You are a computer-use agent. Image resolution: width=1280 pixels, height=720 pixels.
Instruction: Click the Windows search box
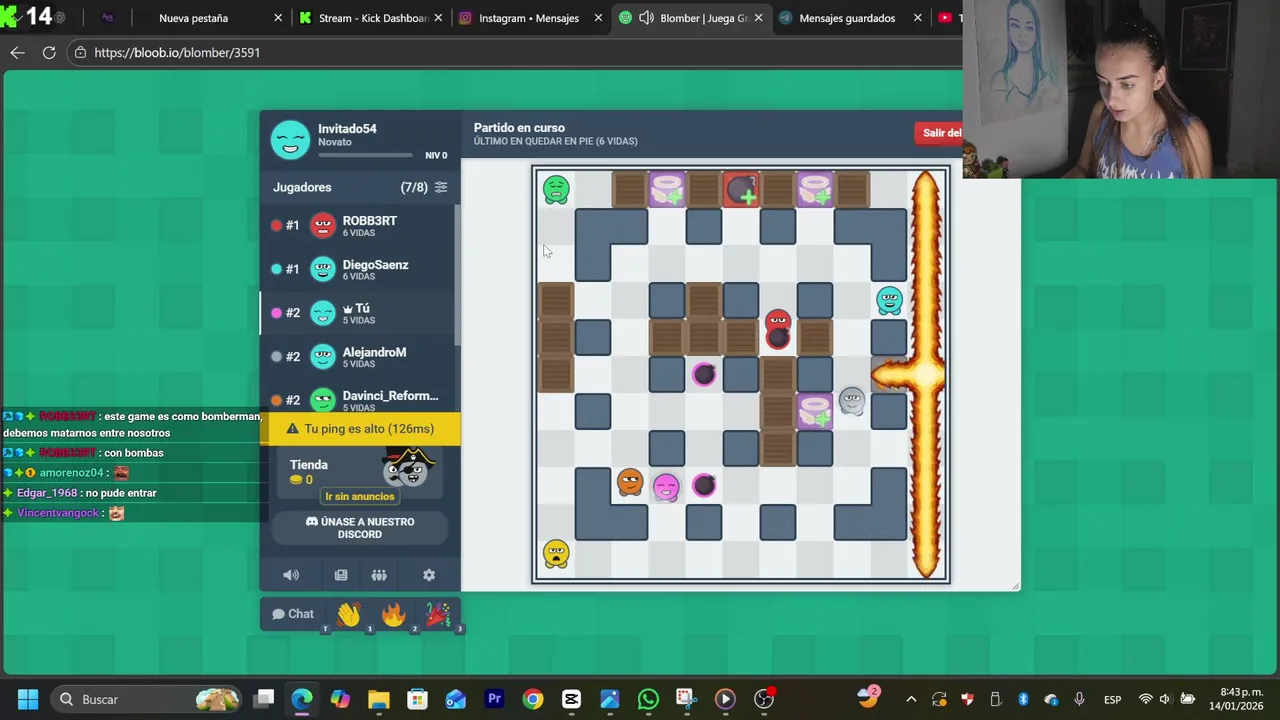coord(146,699)
